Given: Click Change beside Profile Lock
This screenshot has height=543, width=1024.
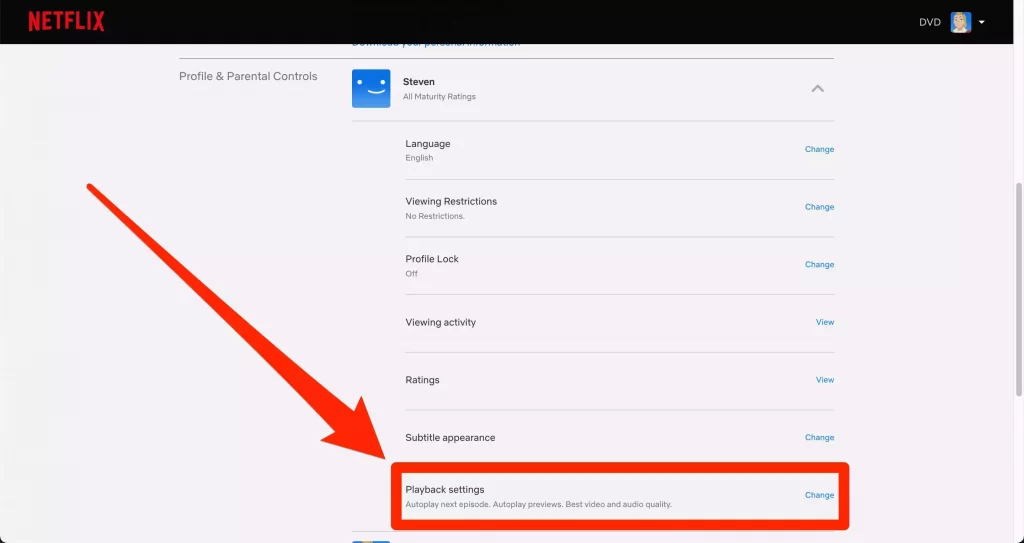Looking at the screenshot, I should [x=819, y=265].
